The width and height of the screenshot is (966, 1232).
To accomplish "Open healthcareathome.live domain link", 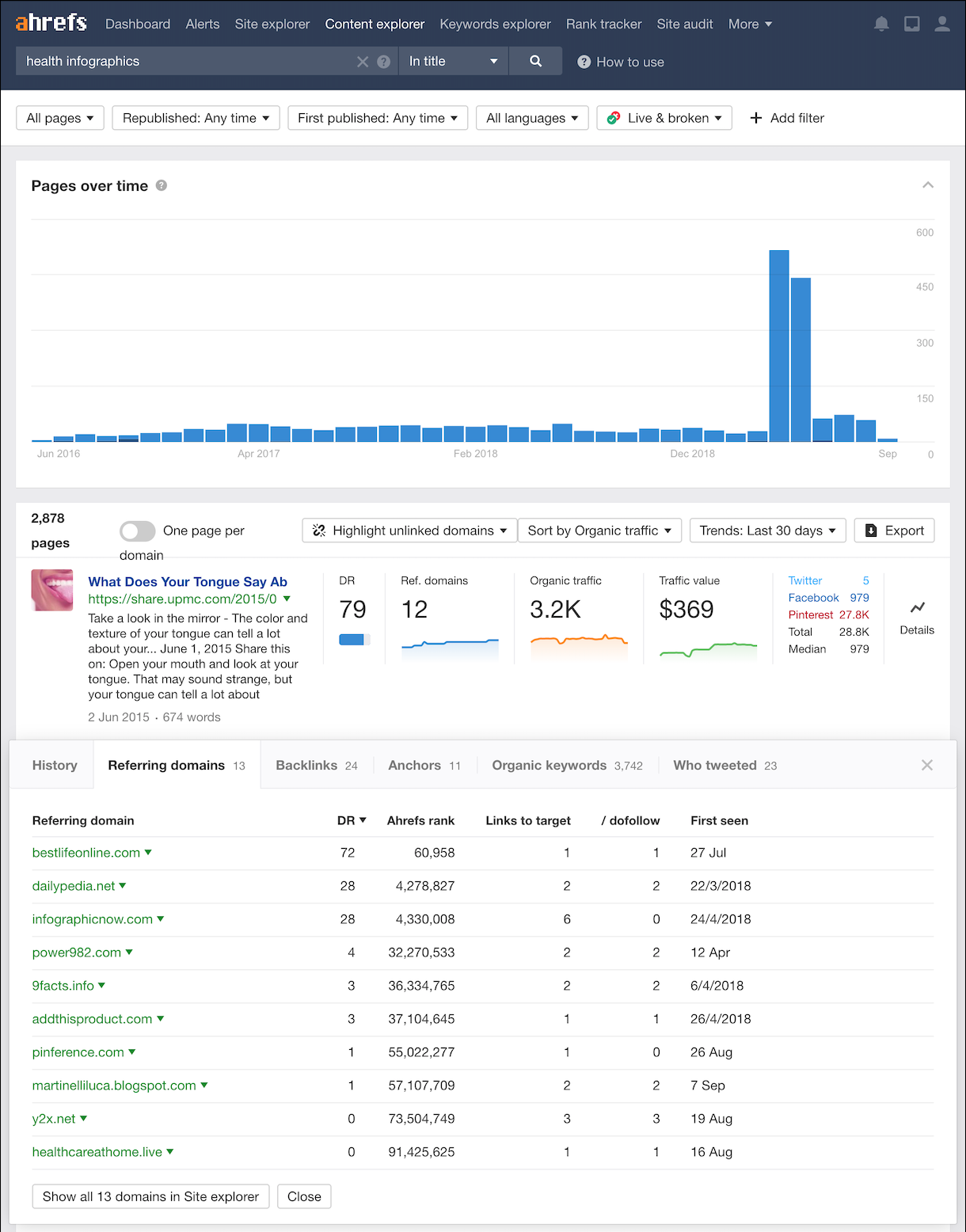I will point(97,1152).
